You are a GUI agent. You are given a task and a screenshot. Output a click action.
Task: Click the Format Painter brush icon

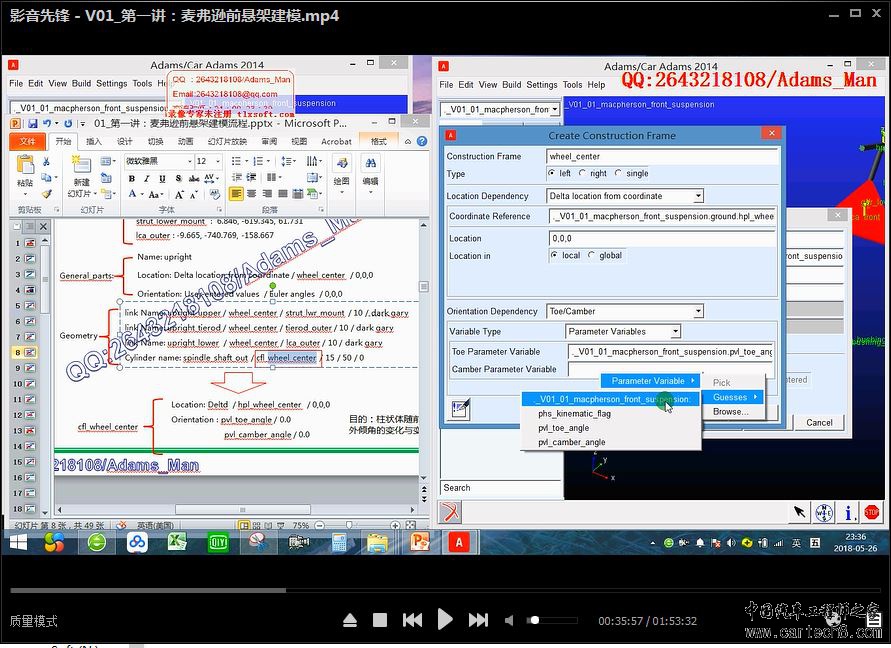(x=47, y=194)
